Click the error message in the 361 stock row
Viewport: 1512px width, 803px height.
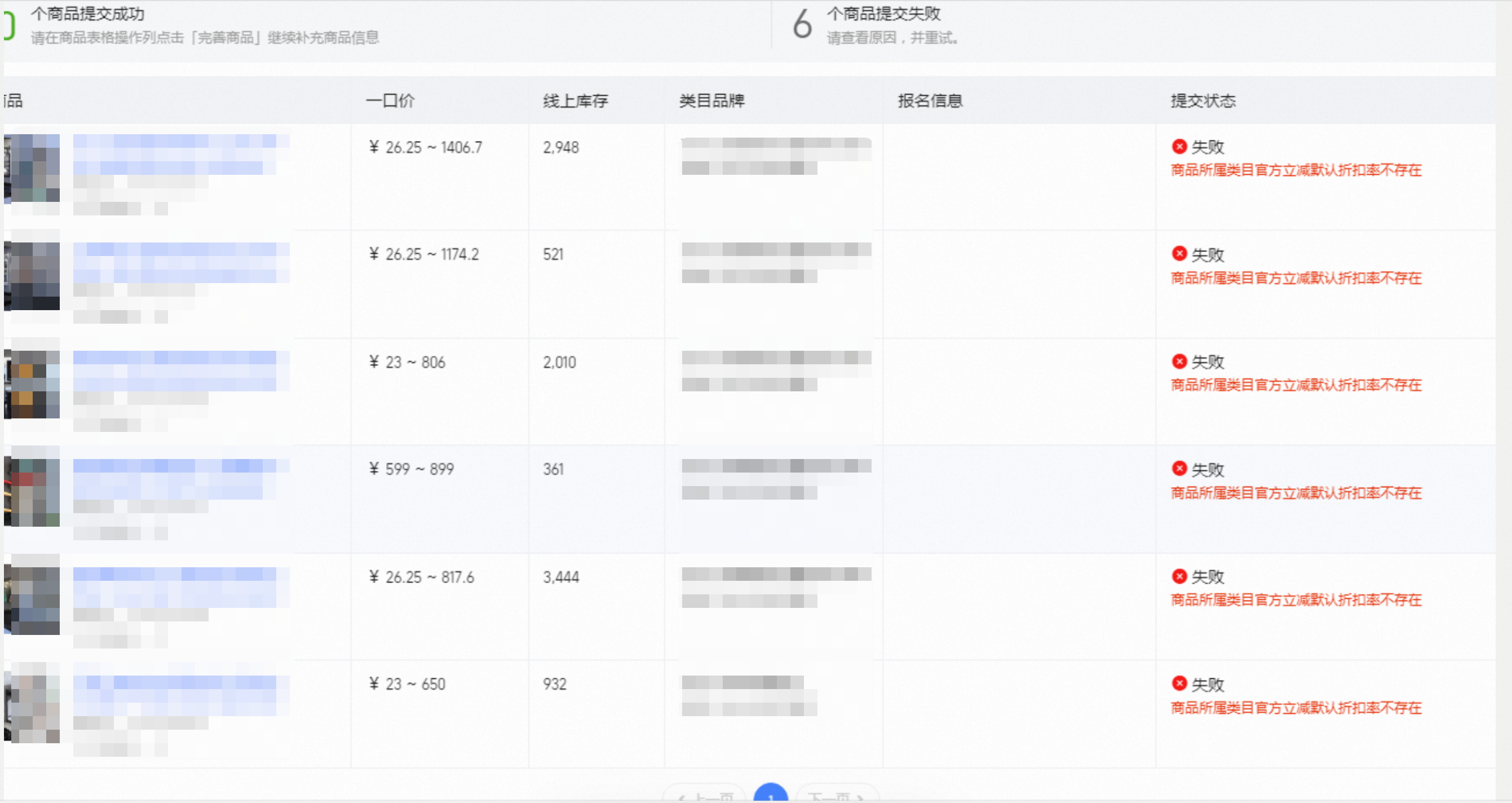(1296, 492)
